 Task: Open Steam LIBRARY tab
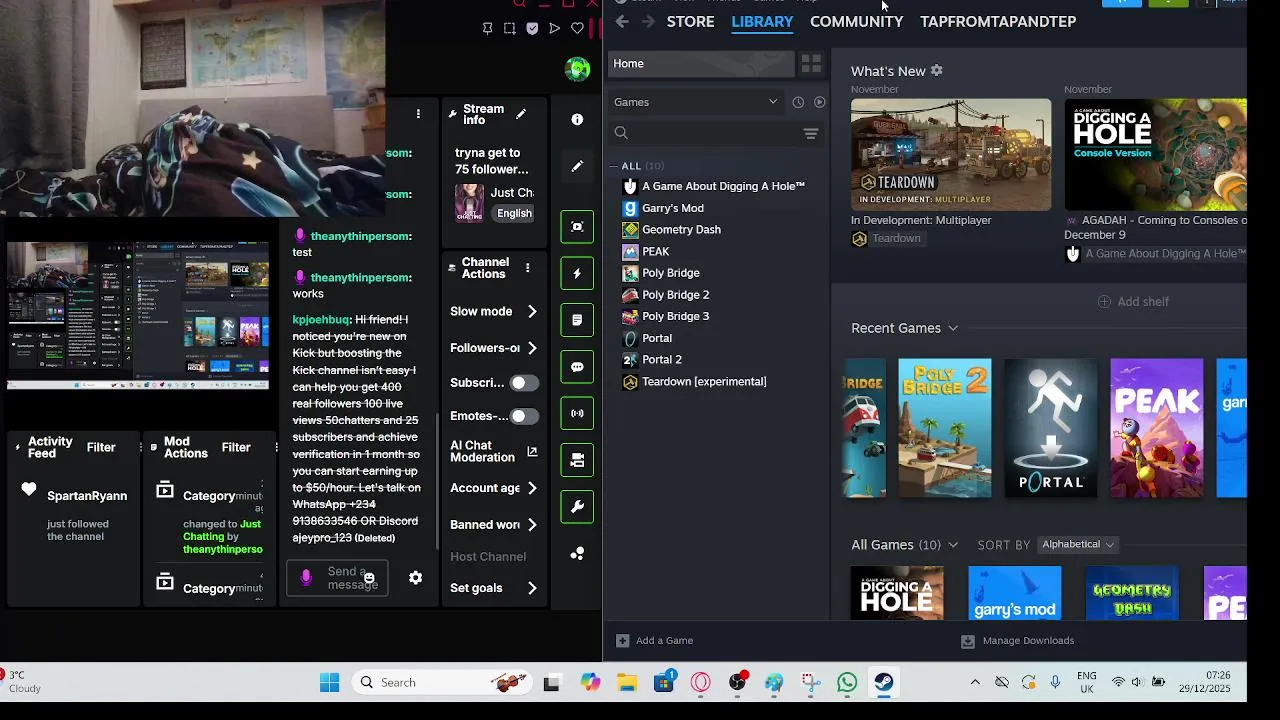[x=762, y=21]
